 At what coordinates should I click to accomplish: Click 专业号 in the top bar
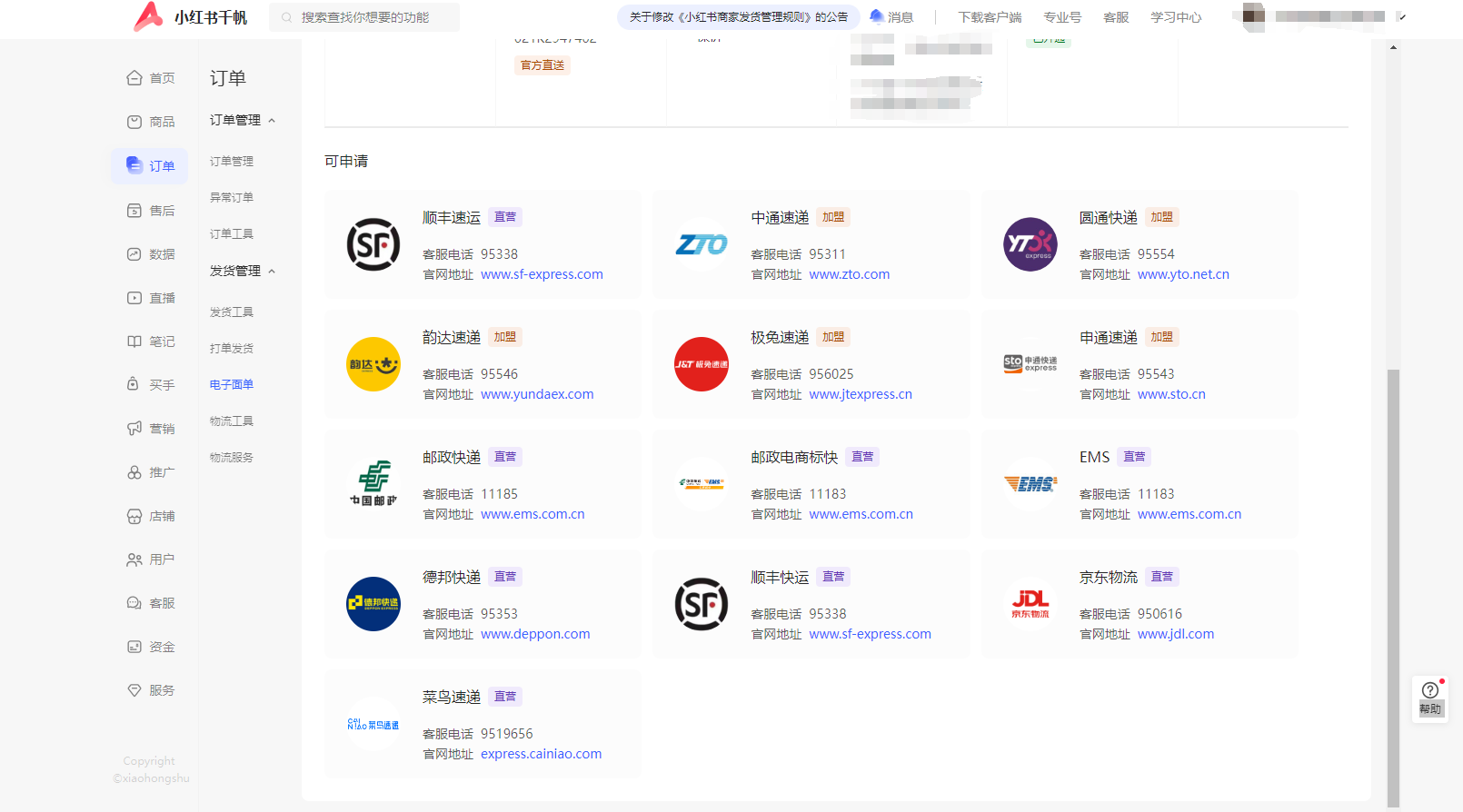(1062, 17)
